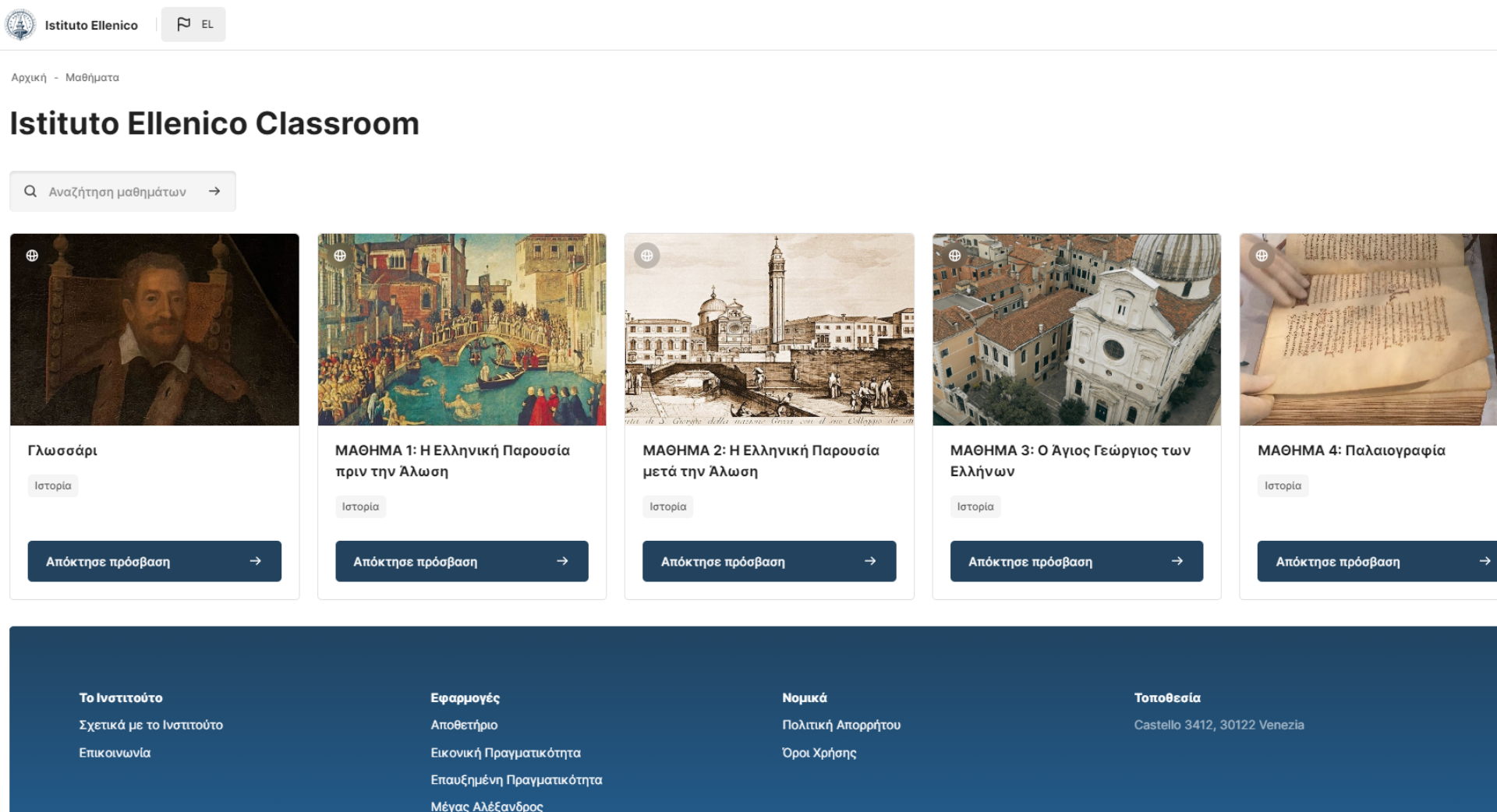Click title ΜΑΘΗΜΑ 2: Η Ελληνική Παρουσία μετά την Άλωση

pos(761,461)
